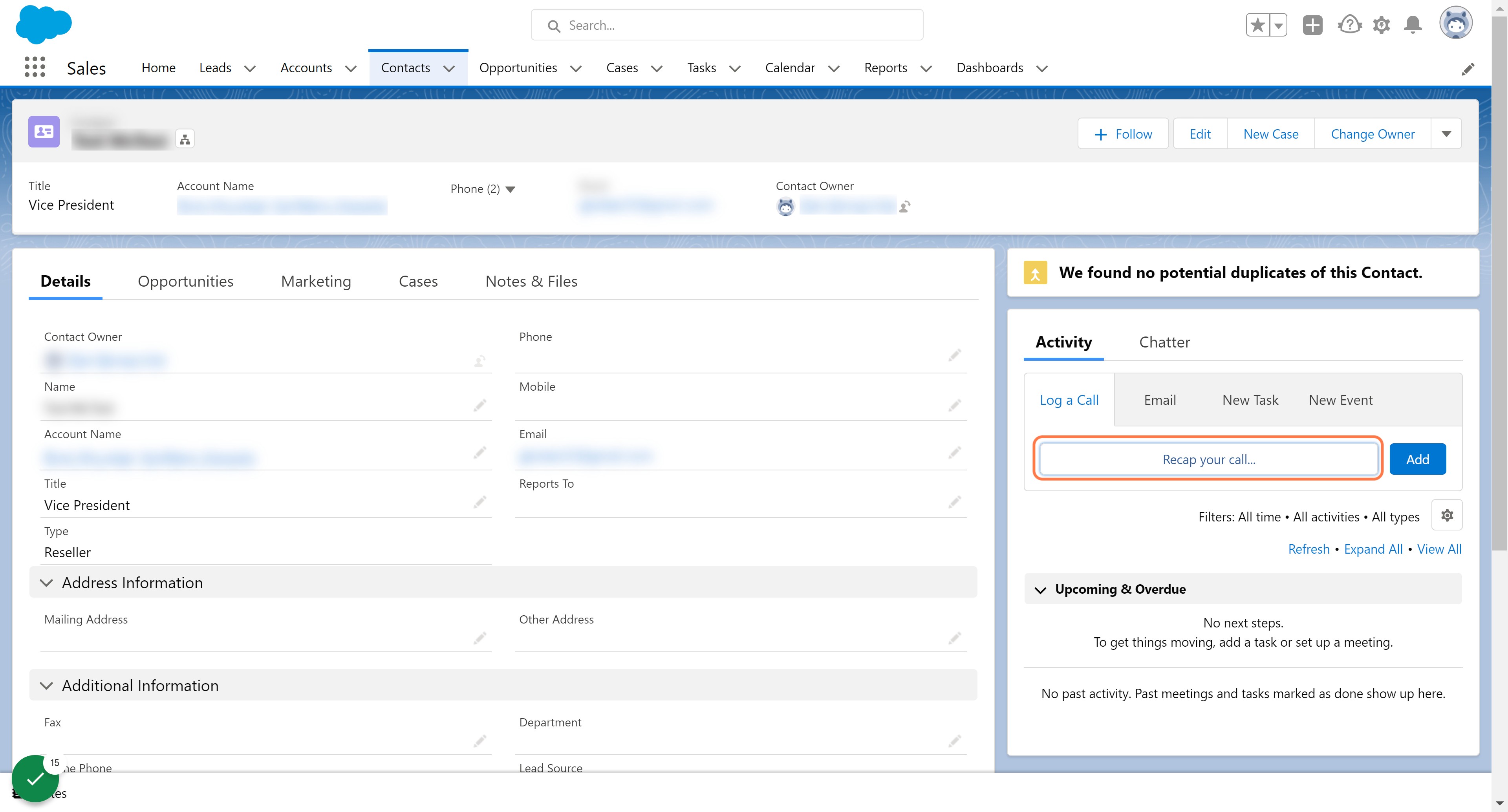Click the Recap your call input
This screenshot has width=1508, height=812.
coord(1208,459)
